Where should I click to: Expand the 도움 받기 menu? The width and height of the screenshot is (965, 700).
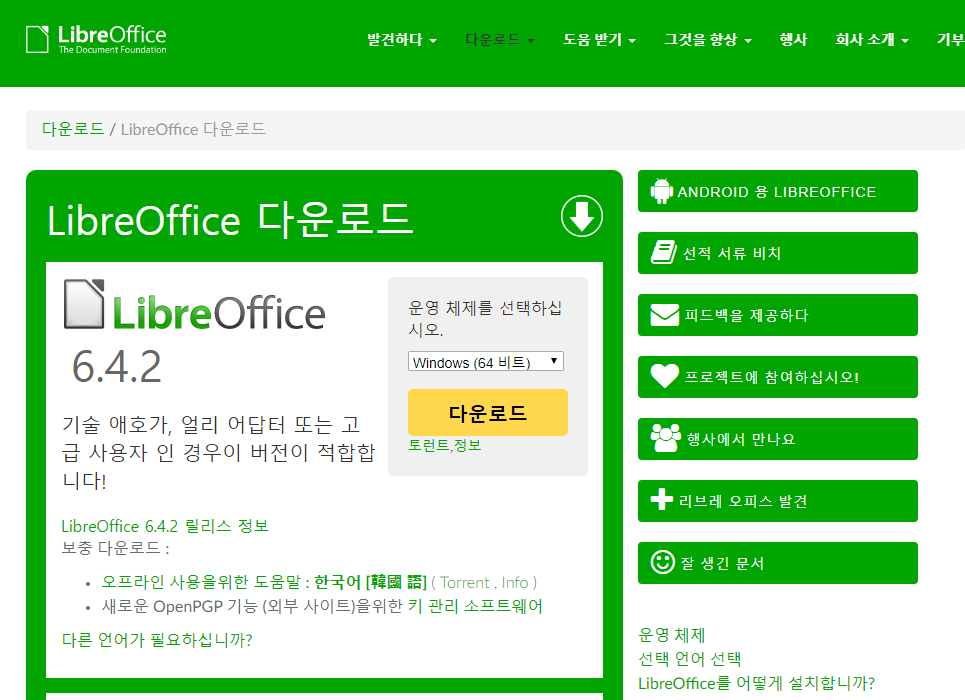(599, 39)
